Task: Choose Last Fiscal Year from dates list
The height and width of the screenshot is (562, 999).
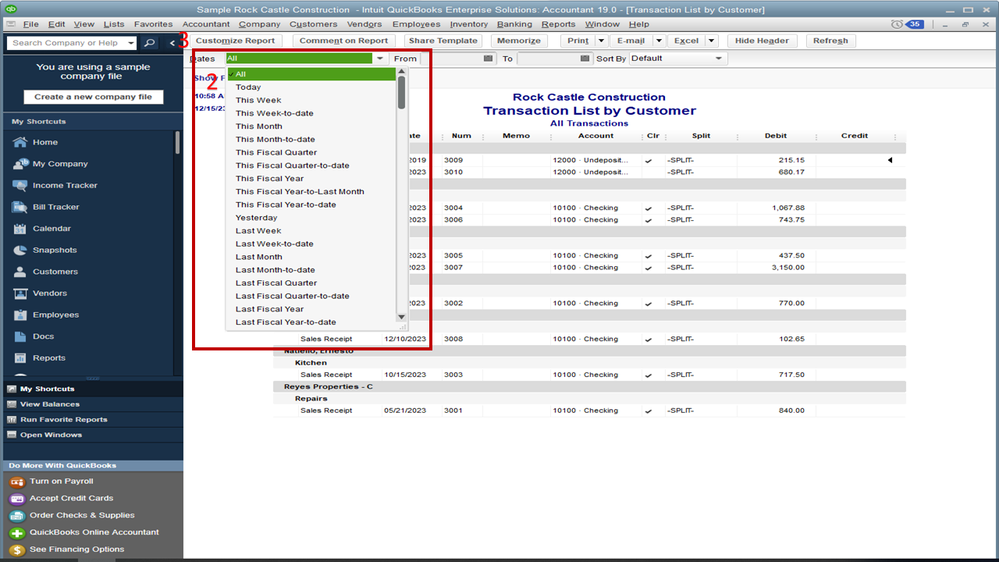Action: tap(270, 309)
